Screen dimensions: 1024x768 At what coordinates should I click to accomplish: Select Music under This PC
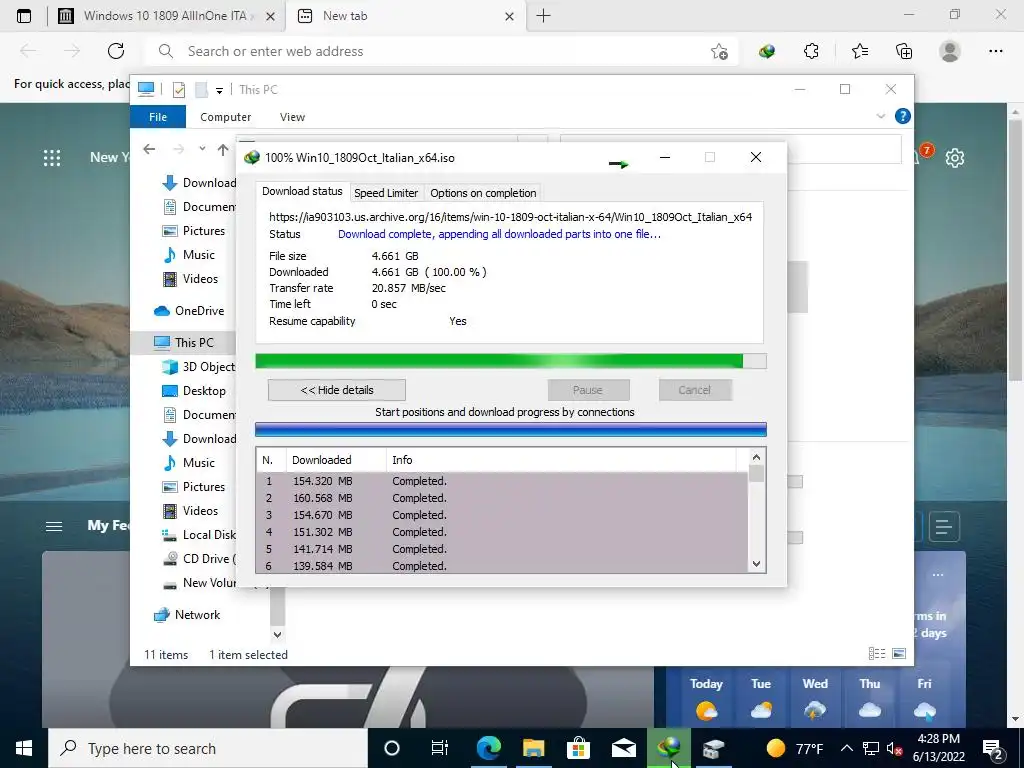(189, 462)
